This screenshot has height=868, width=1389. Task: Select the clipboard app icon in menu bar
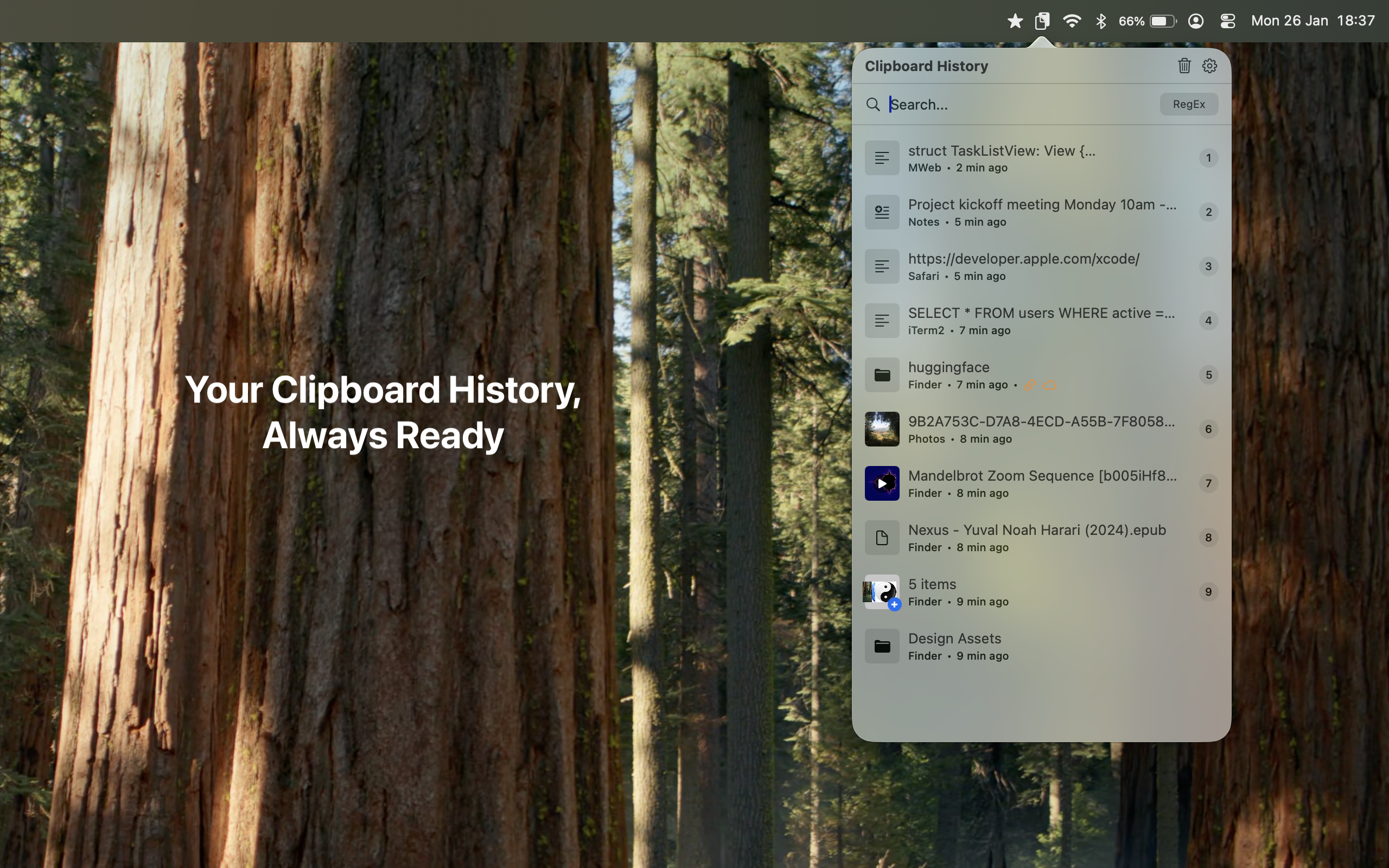point(1042,21)
